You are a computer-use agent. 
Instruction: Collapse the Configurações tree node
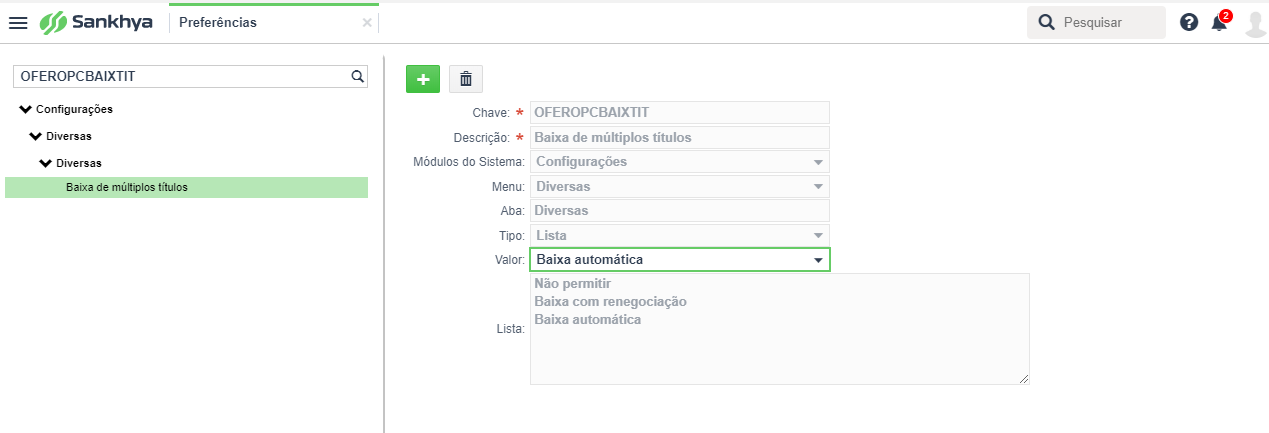coord(26,109)
